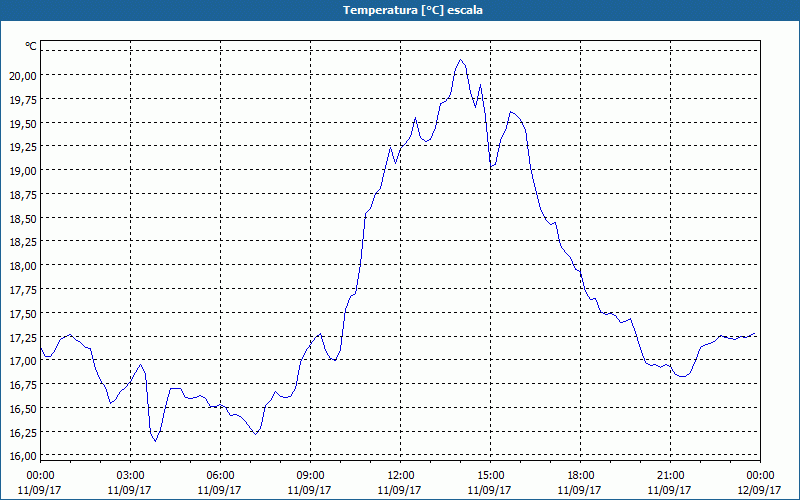Click the temperature curve peak near 14:00
Viewport: 800px width, 500px height.
coord(460,60)
